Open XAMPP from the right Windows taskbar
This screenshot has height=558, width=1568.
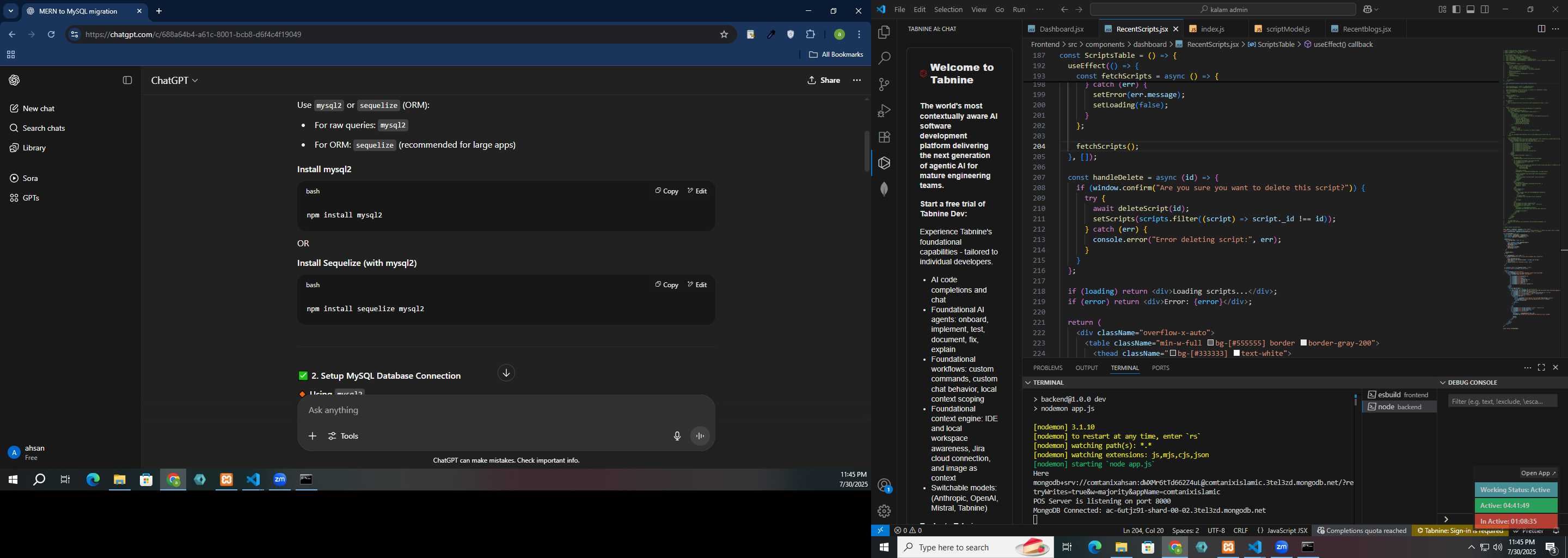pos(1228,548)
